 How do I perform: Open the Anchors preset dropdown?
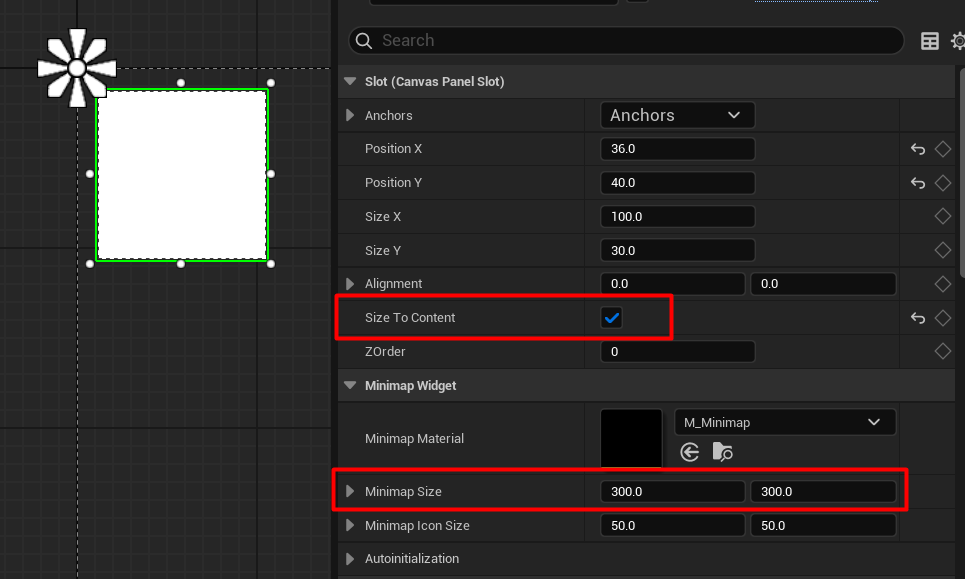click(677, 115)
